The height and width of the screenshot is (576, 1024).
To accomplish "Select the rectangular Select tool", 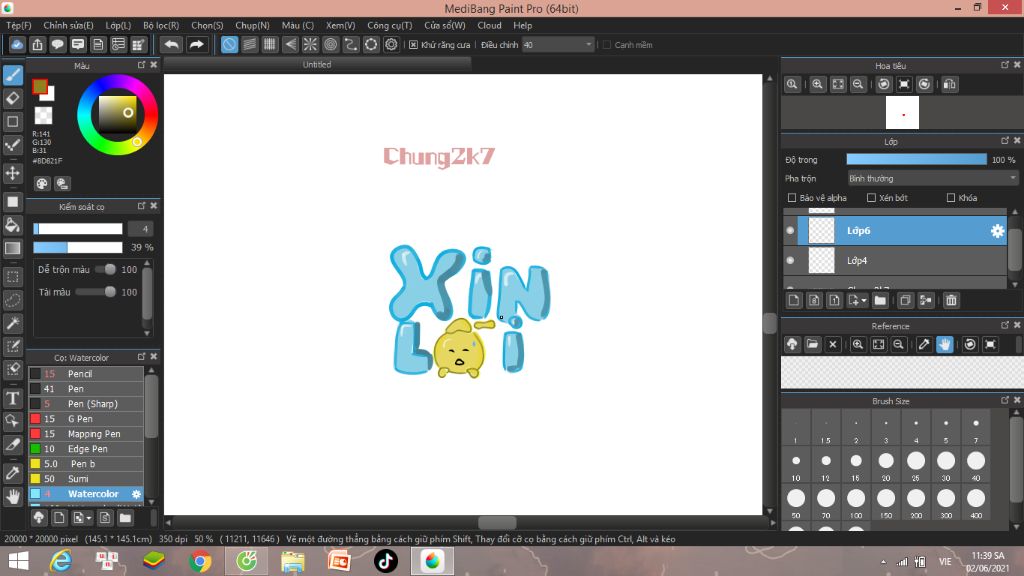I will (13, 276).
